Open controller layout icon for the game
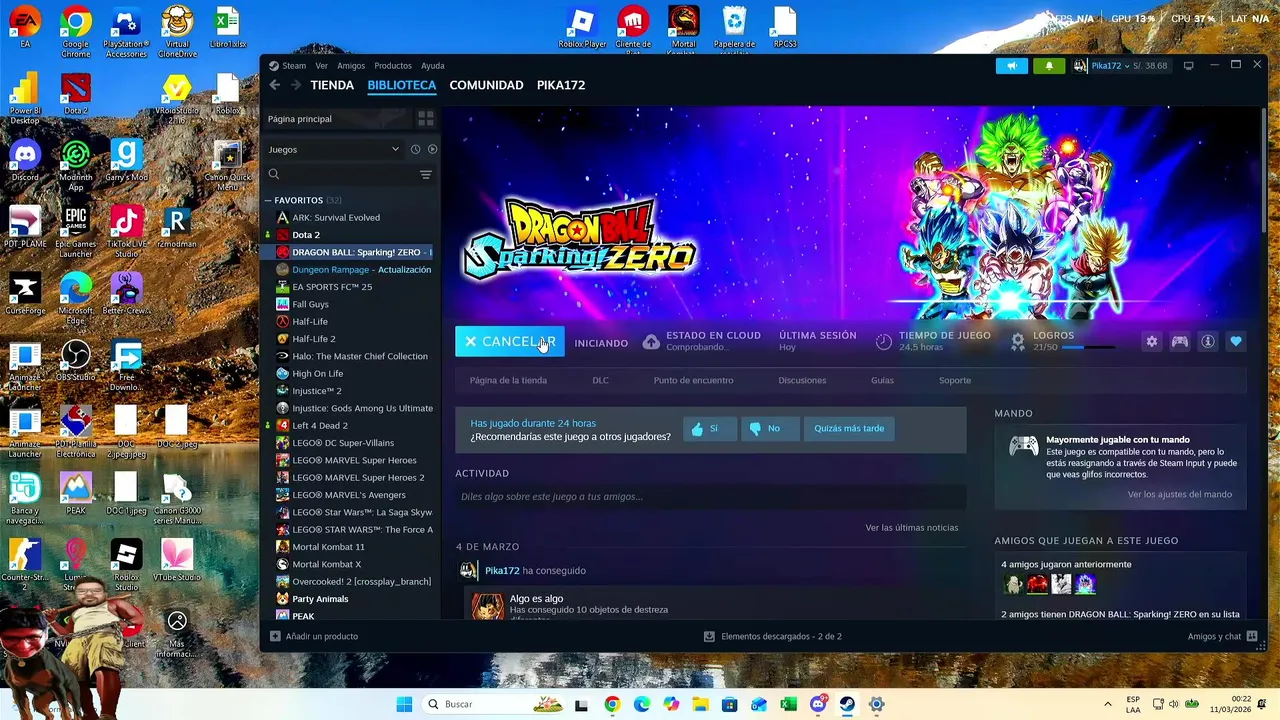This screenshot has height=720, width=1280. click(x=1180, y=342)
